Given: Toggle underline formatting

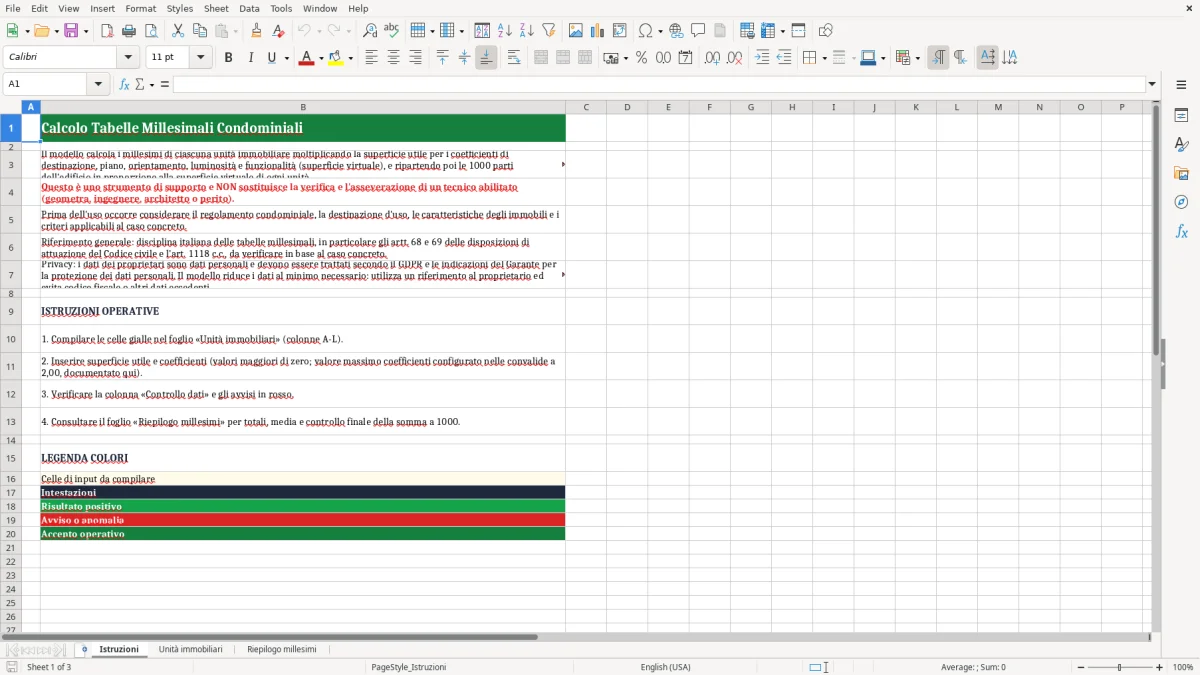Looking at the screenshot, I should pyautogui.click(x=272, y=58).
